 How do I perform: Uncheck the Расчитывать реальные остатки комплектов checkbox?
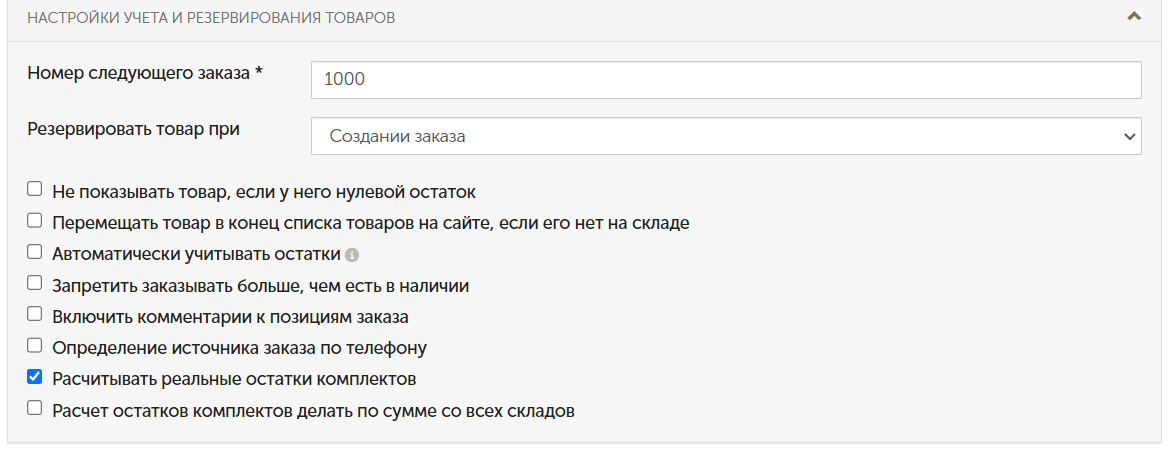pyautogui.click(x=34, y=377)
